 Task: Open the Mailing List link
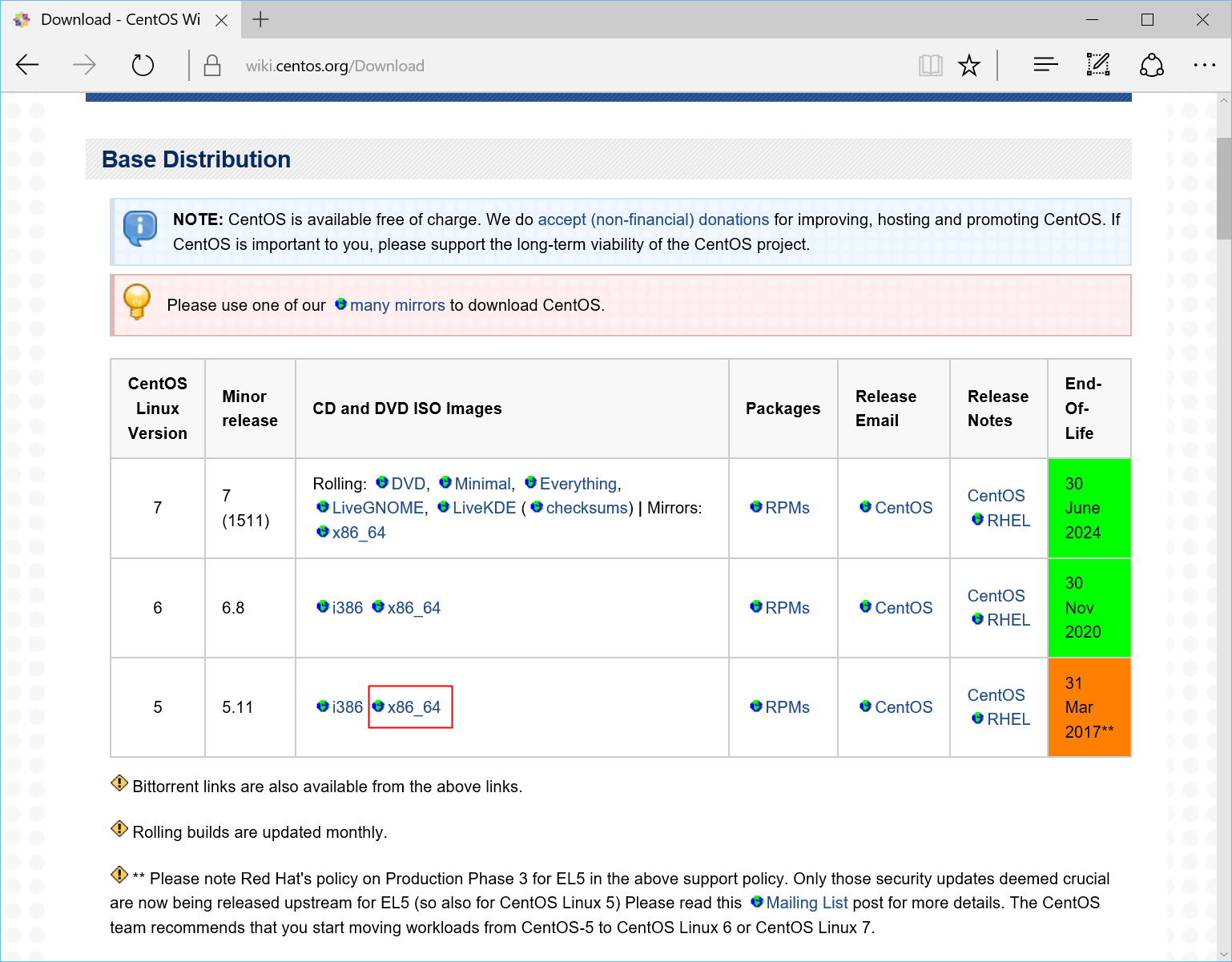click(799, 903)
